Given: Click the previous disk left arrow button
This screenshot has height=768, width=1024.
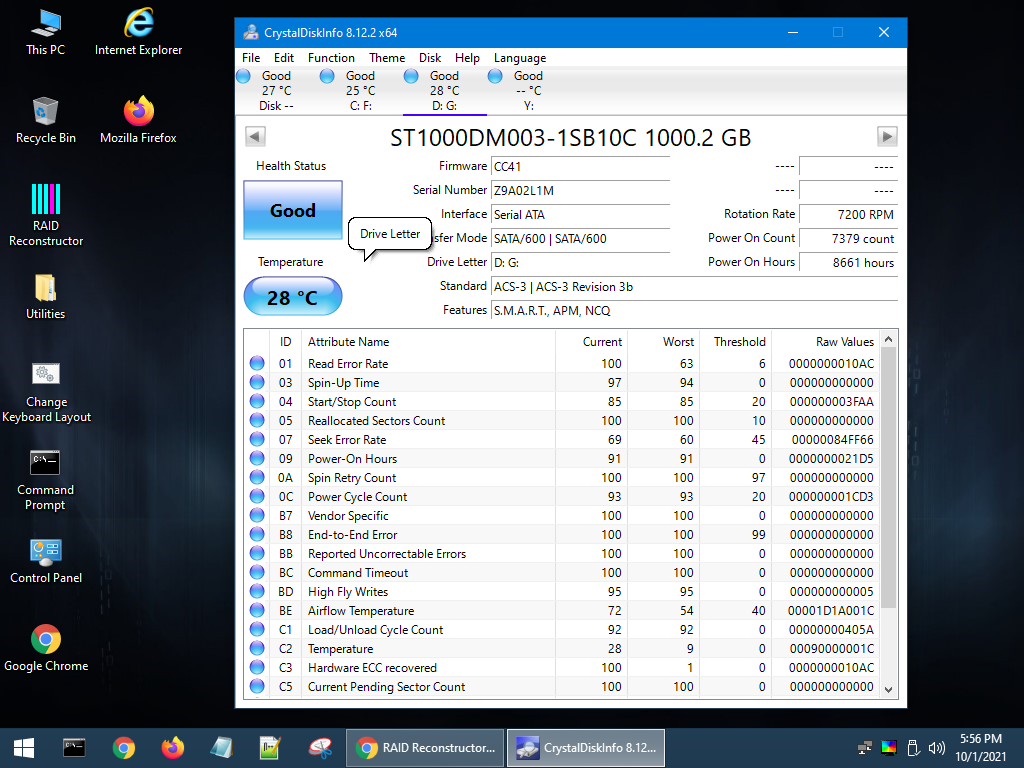Looking at the screenshot, I should point(255,137).
